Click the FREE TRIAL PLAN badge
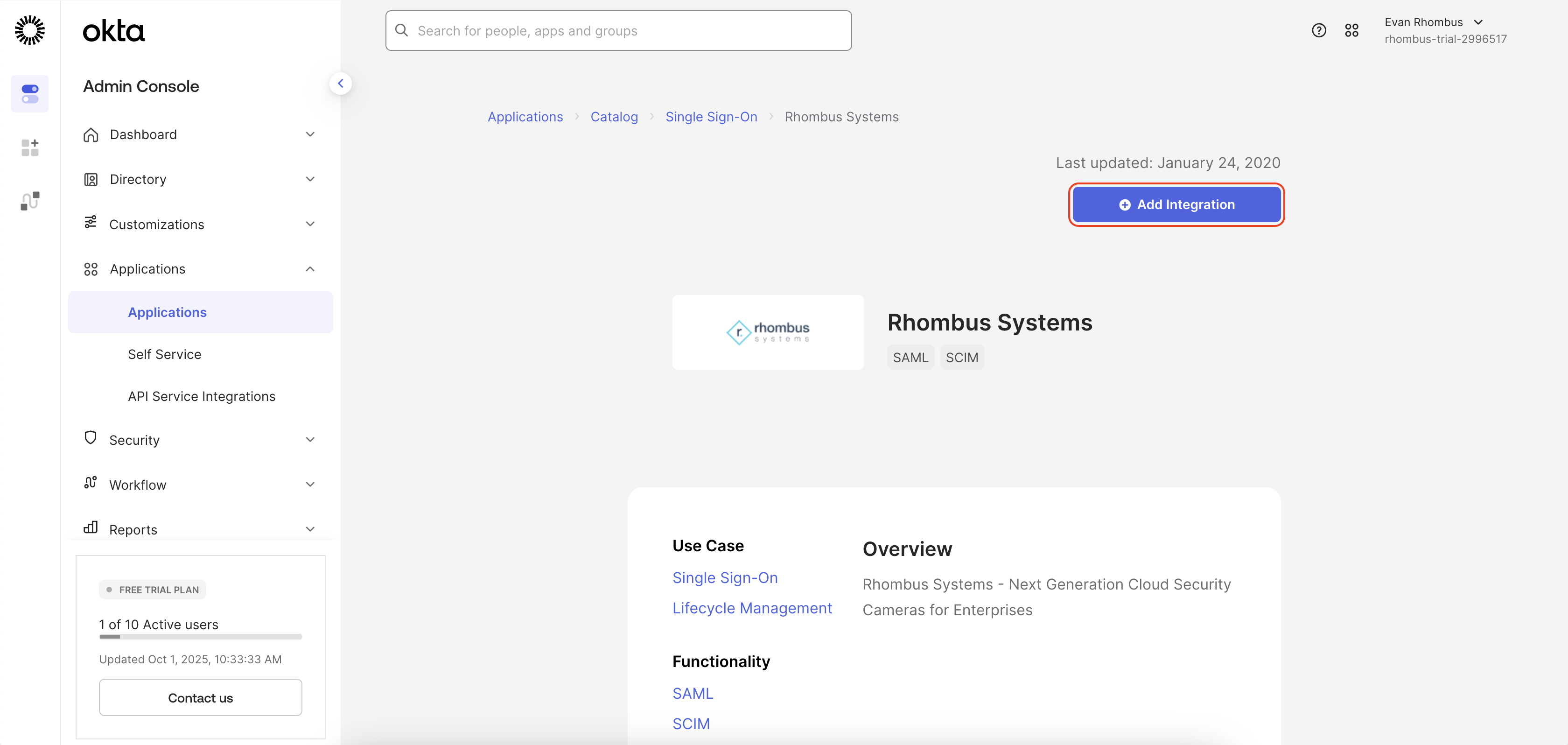 pos(152,590)
